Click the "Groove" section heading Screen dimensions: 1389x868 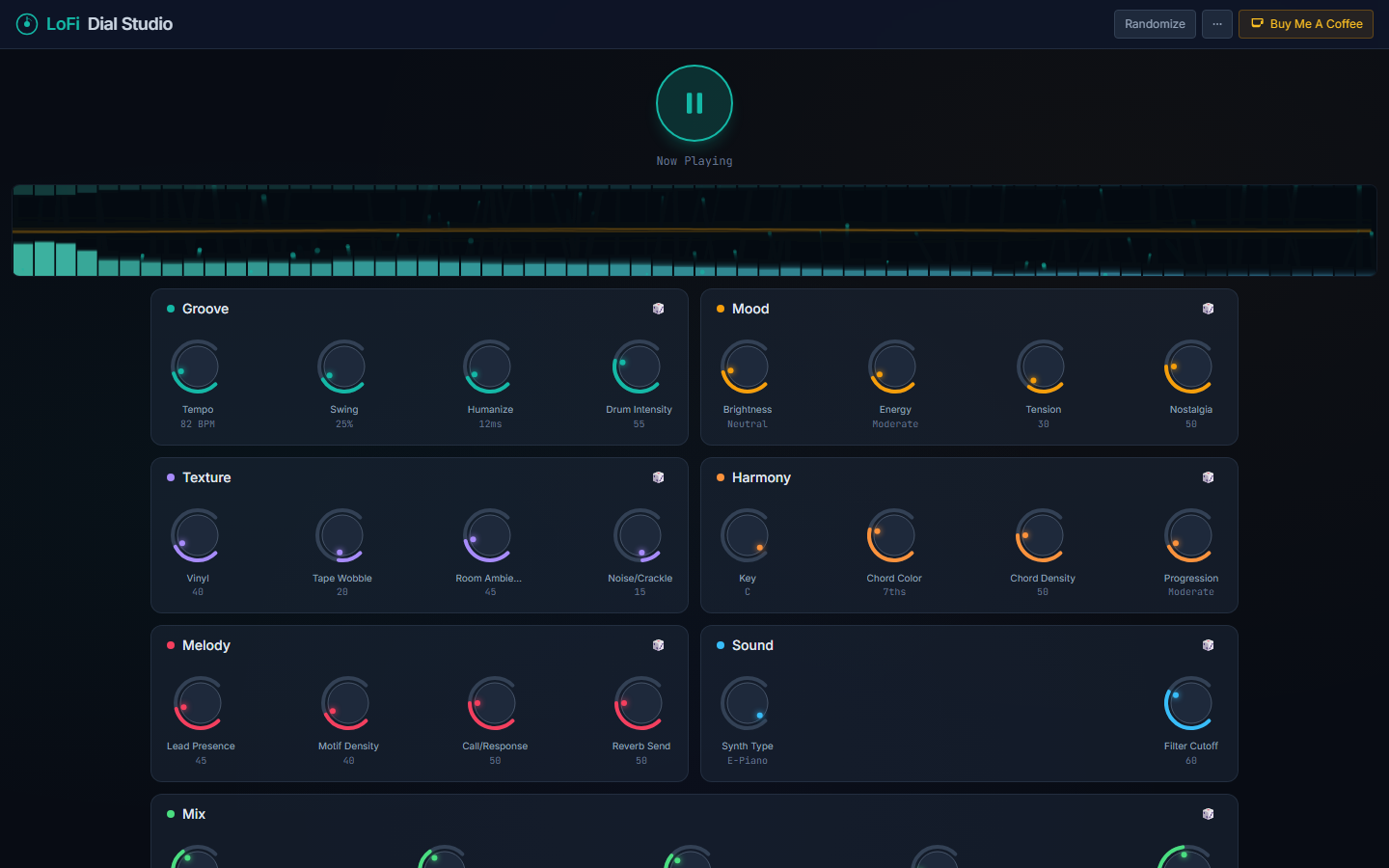(205, 309)
